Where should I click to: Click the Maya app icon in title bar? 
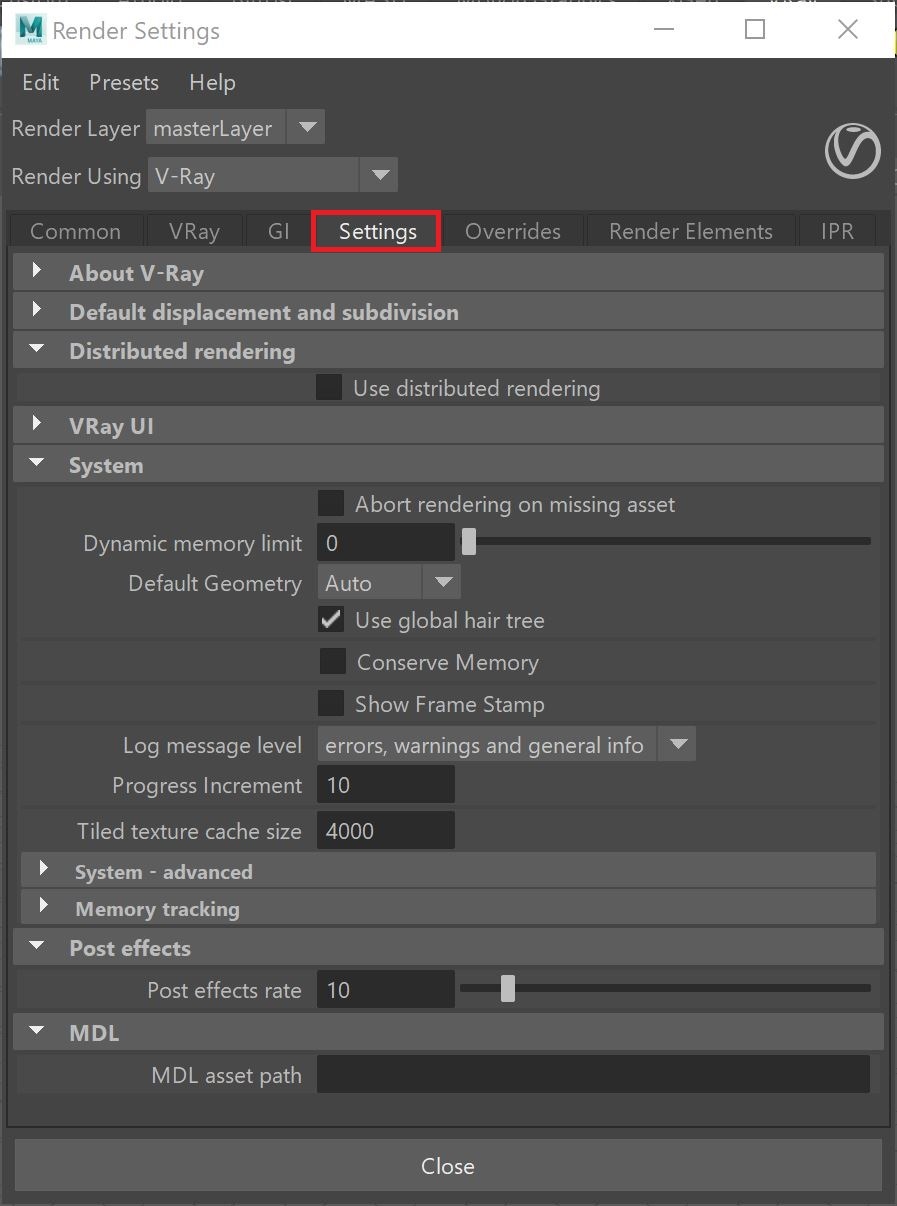30,30
